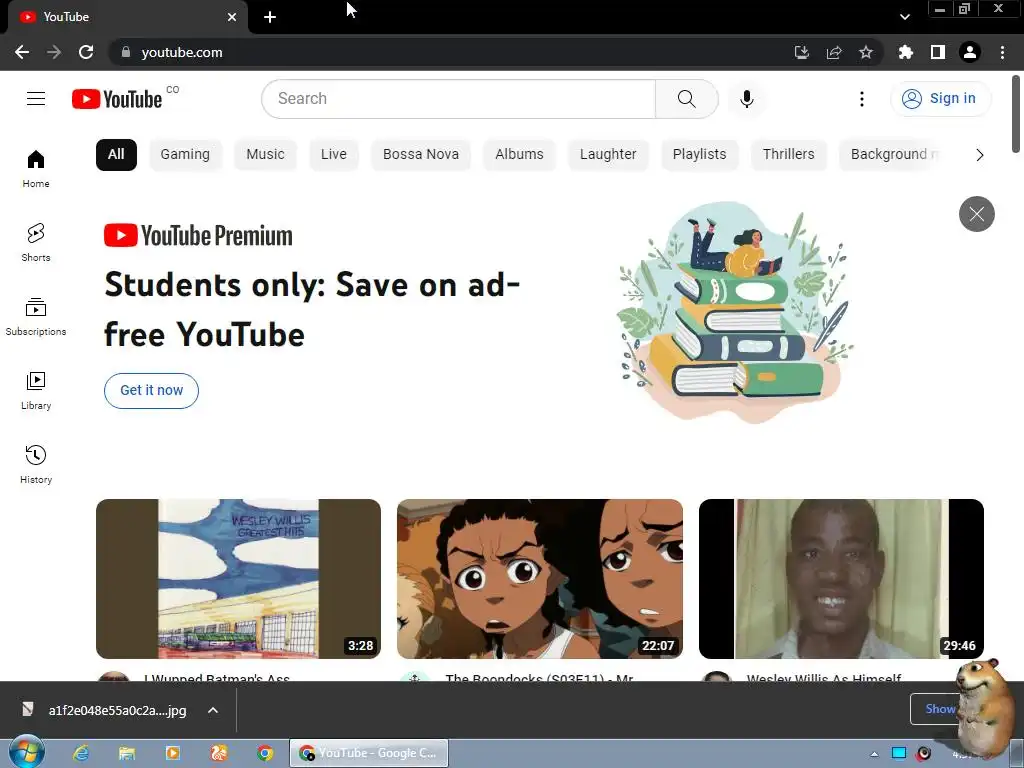Open the 29:46 video thumbnail

pyautogui.click(x=841, y=579)
